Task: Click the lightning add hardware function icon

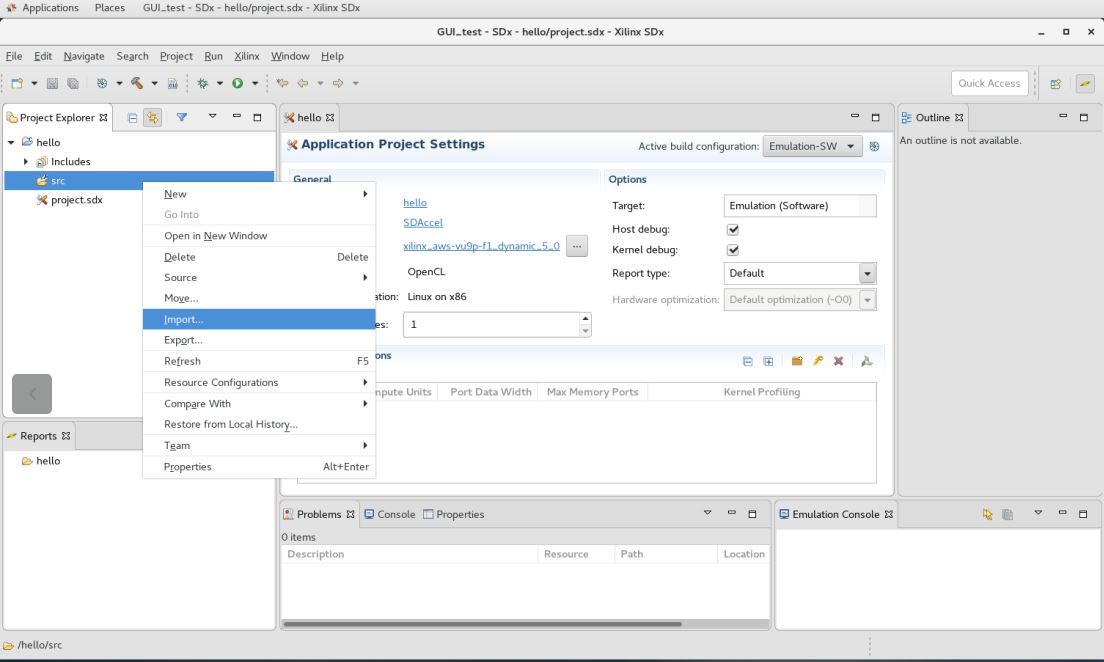Action: pos(817,361)
